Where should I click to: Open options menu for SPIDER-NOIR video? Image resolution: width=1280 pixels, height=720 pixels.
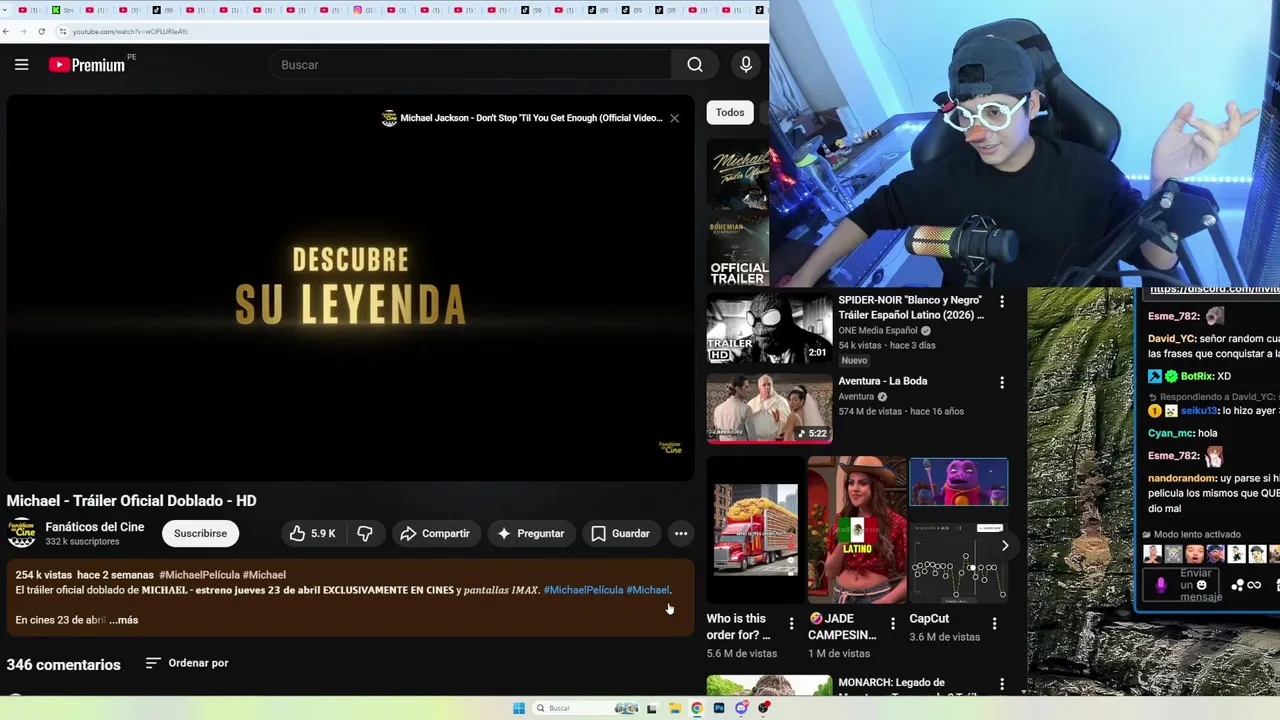[x=1002, y=301]
